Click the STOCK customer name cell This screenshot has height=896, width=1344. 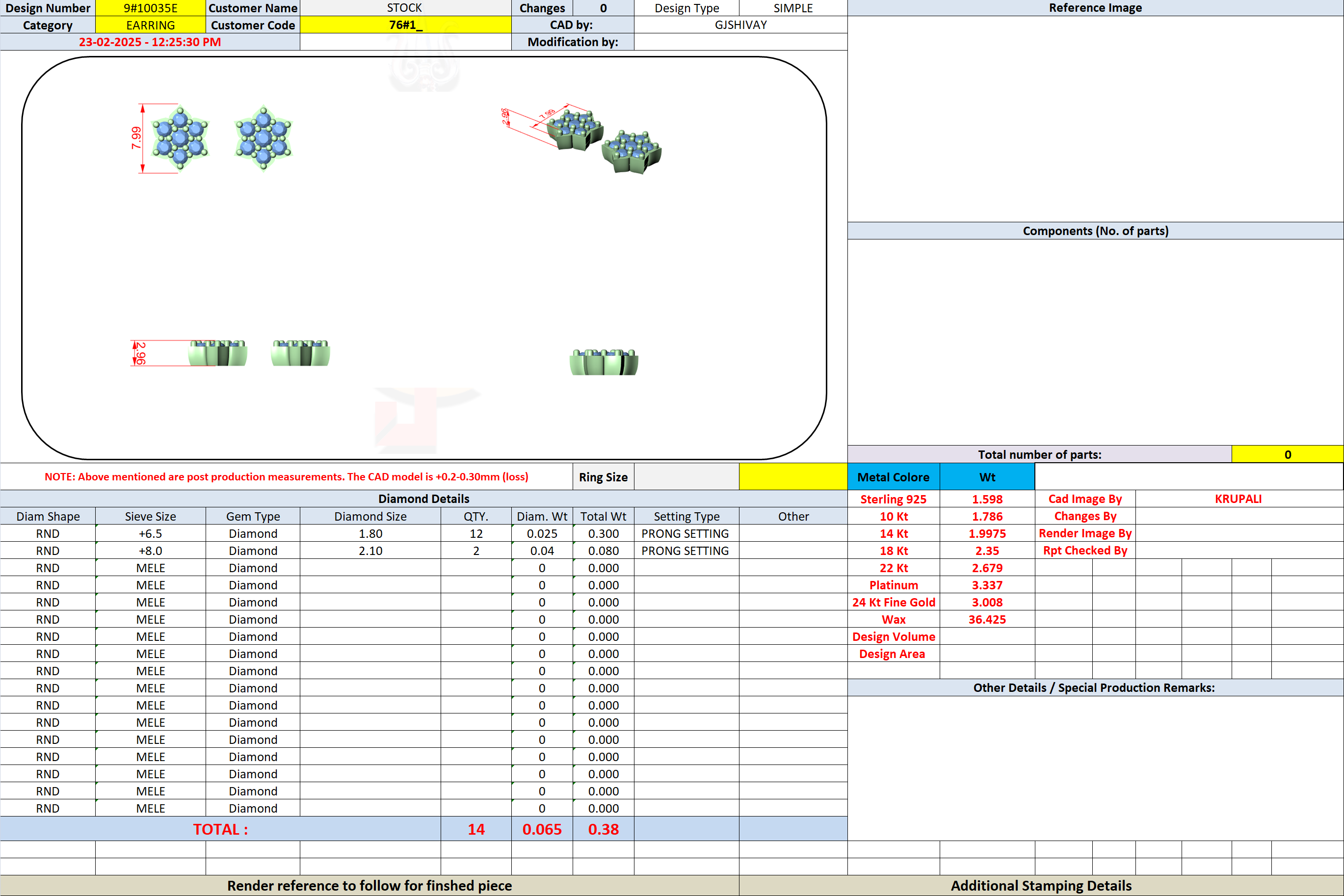tap(405, 8)
